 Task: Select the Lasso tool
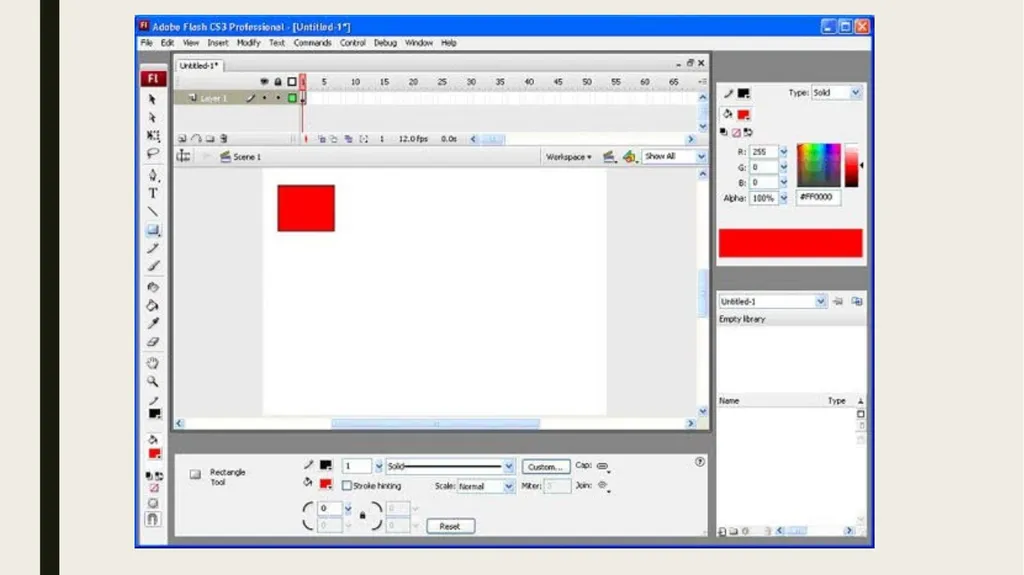[x=153, y=154]
